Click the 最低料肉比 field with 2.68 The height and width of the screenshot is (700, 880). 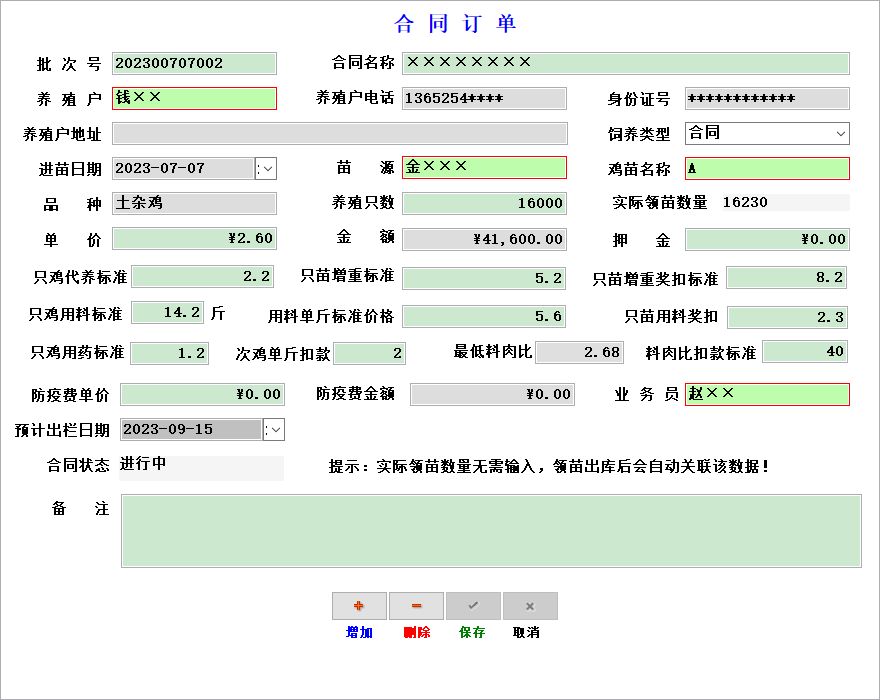coord(580,353)
